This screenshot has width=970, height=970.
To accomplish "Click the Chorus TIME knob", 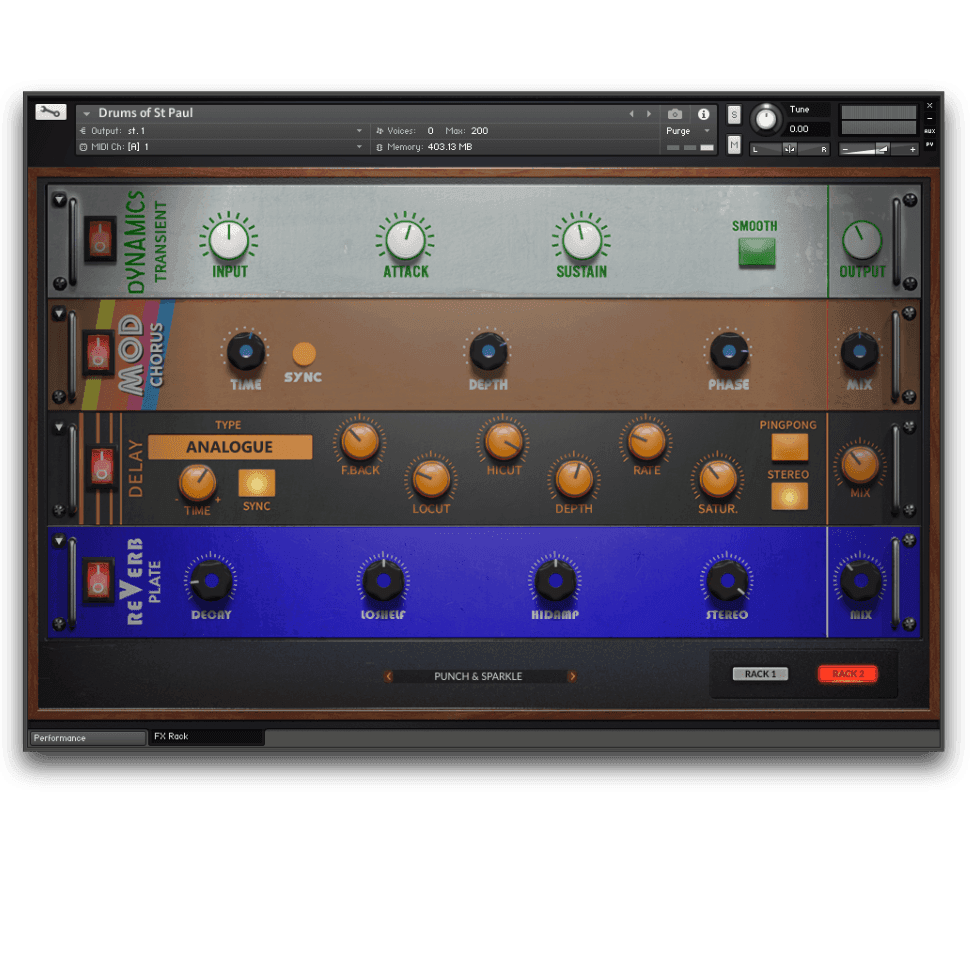I will tap(246, 351).
